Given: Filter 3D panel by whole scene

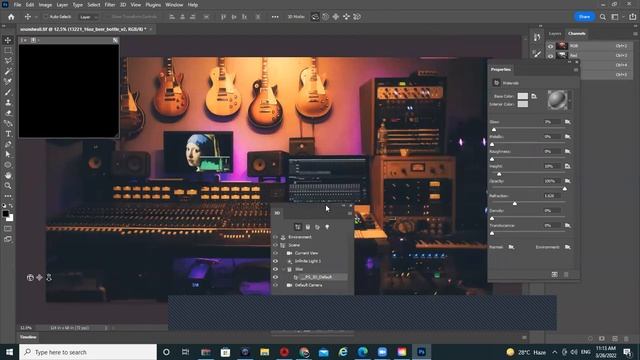Looking at the screenshot, I should tap(298, 227).
